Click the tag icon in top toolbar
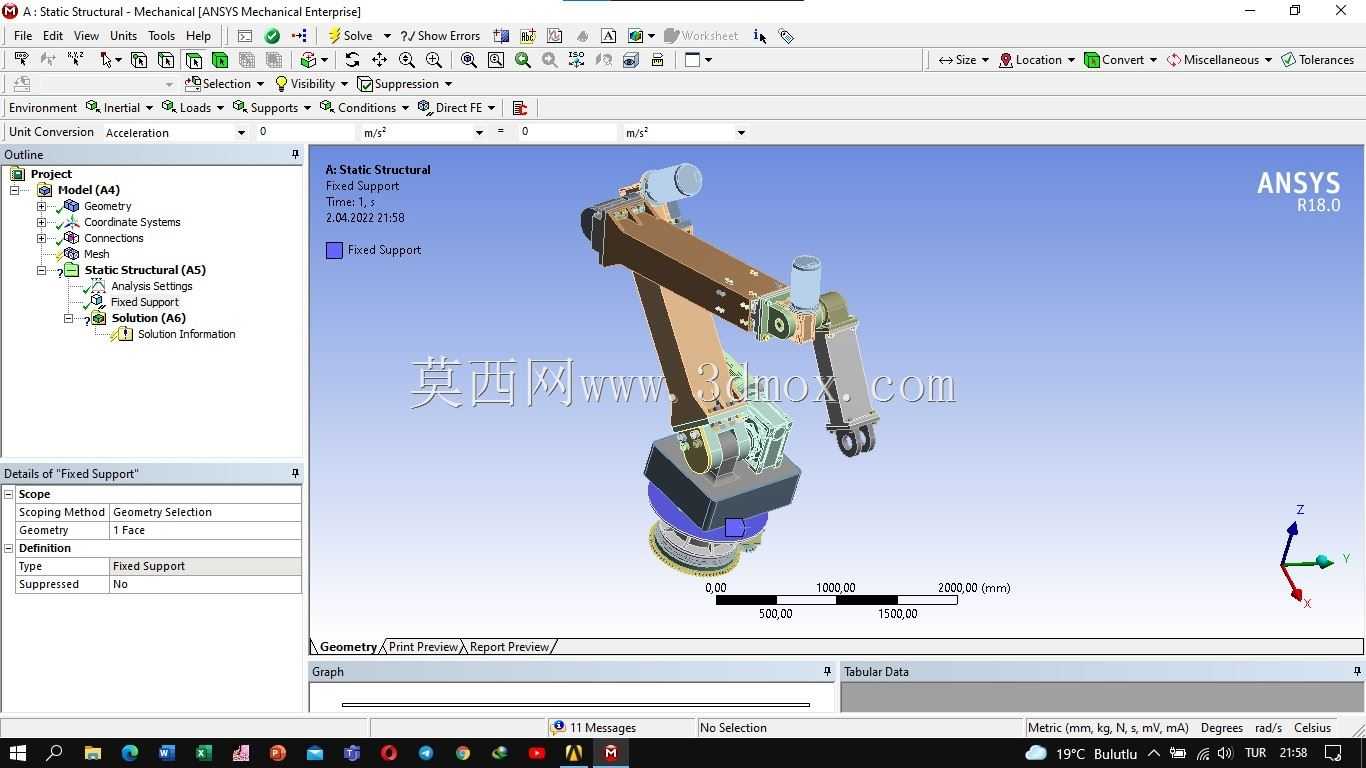This screenshot has width=1366, height=768. tap(787, 36)
